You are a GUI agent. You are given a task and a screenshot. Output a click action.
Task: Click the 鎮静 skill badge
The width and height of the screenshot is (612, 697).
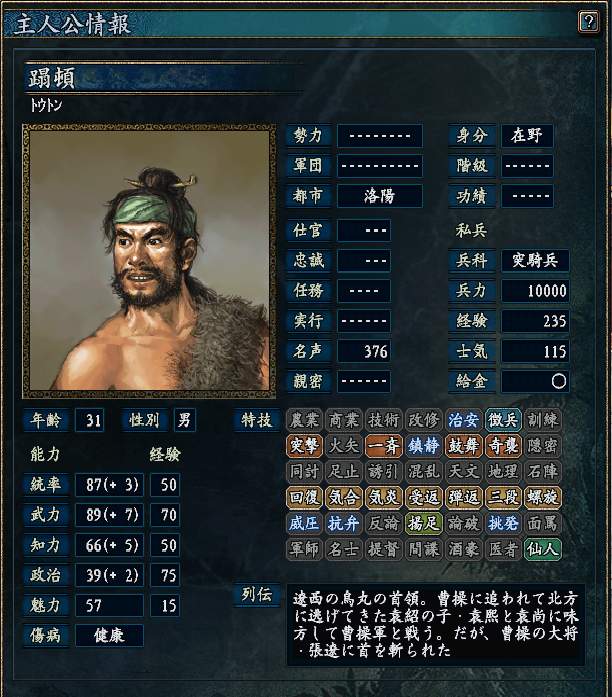[x=424, y=445]
